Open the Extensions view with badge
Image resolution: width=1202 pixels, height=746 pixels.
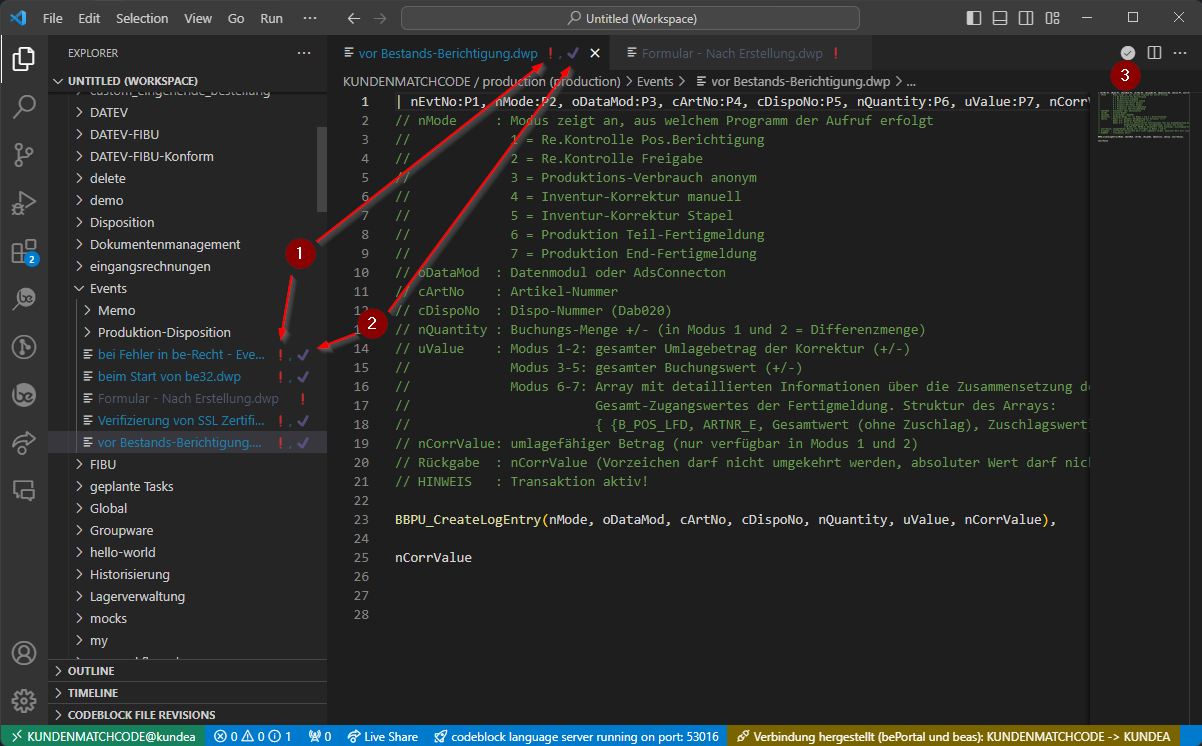(x=23, y=252)
